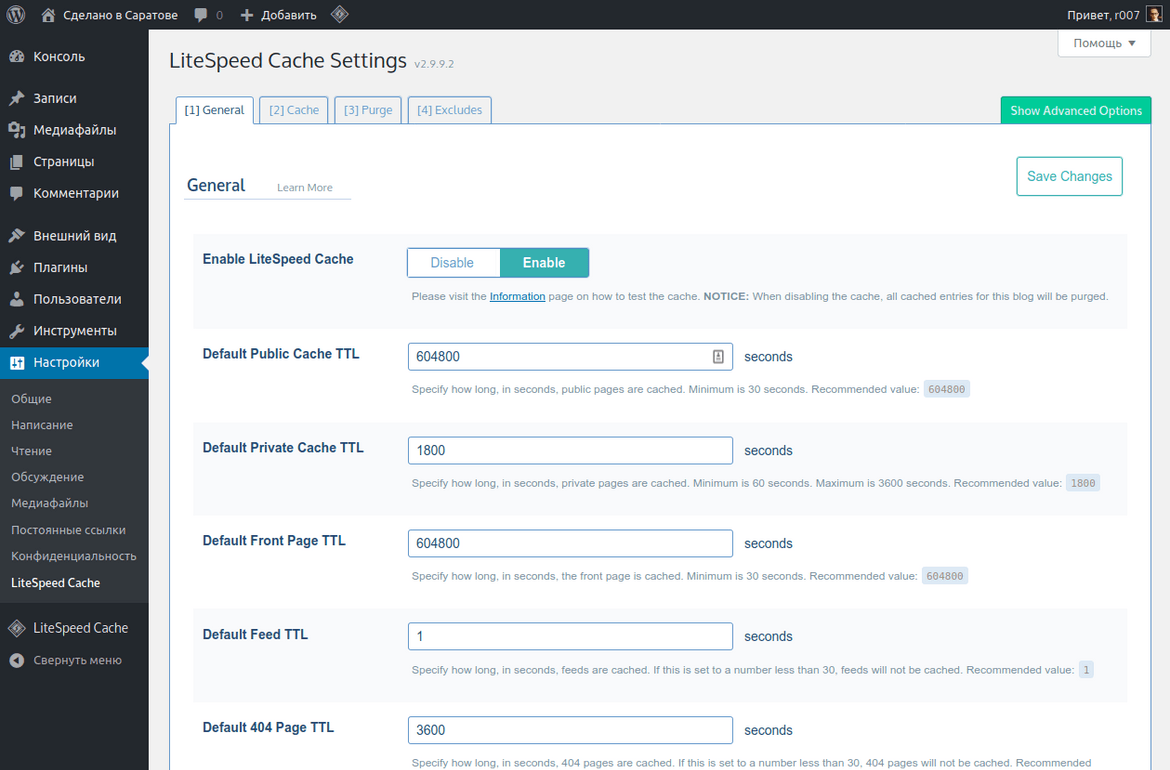The width and height of the screenshot is (1170, 770).
Task: Click the Default 404 Page TTL label
Action: [x=269, y=727]
